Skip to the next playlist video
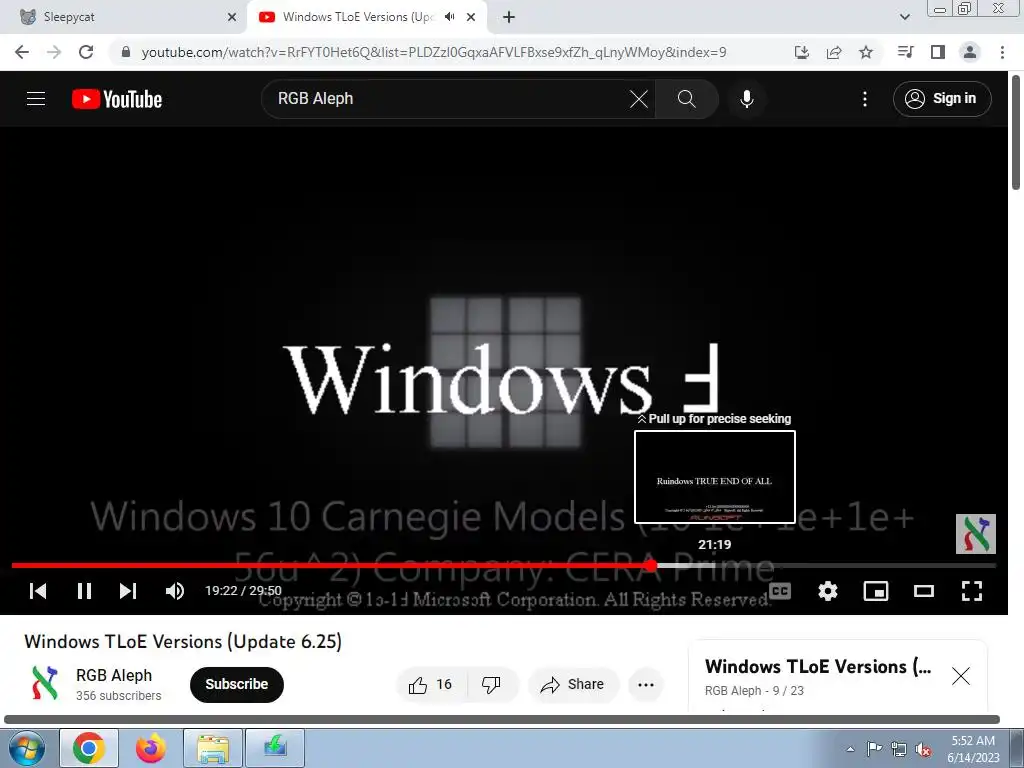Viewport: 1024px width, 768px height. coord(128,591)
